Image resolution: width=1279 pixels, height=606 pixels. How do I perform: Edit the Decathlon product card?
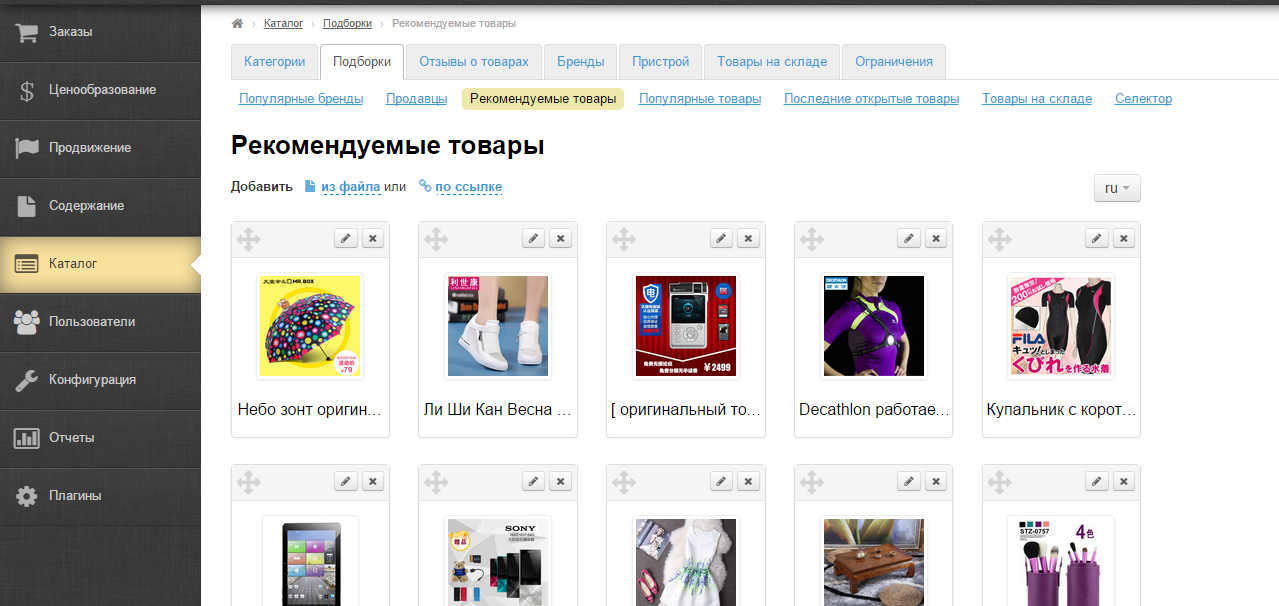[x=909, y=238]
